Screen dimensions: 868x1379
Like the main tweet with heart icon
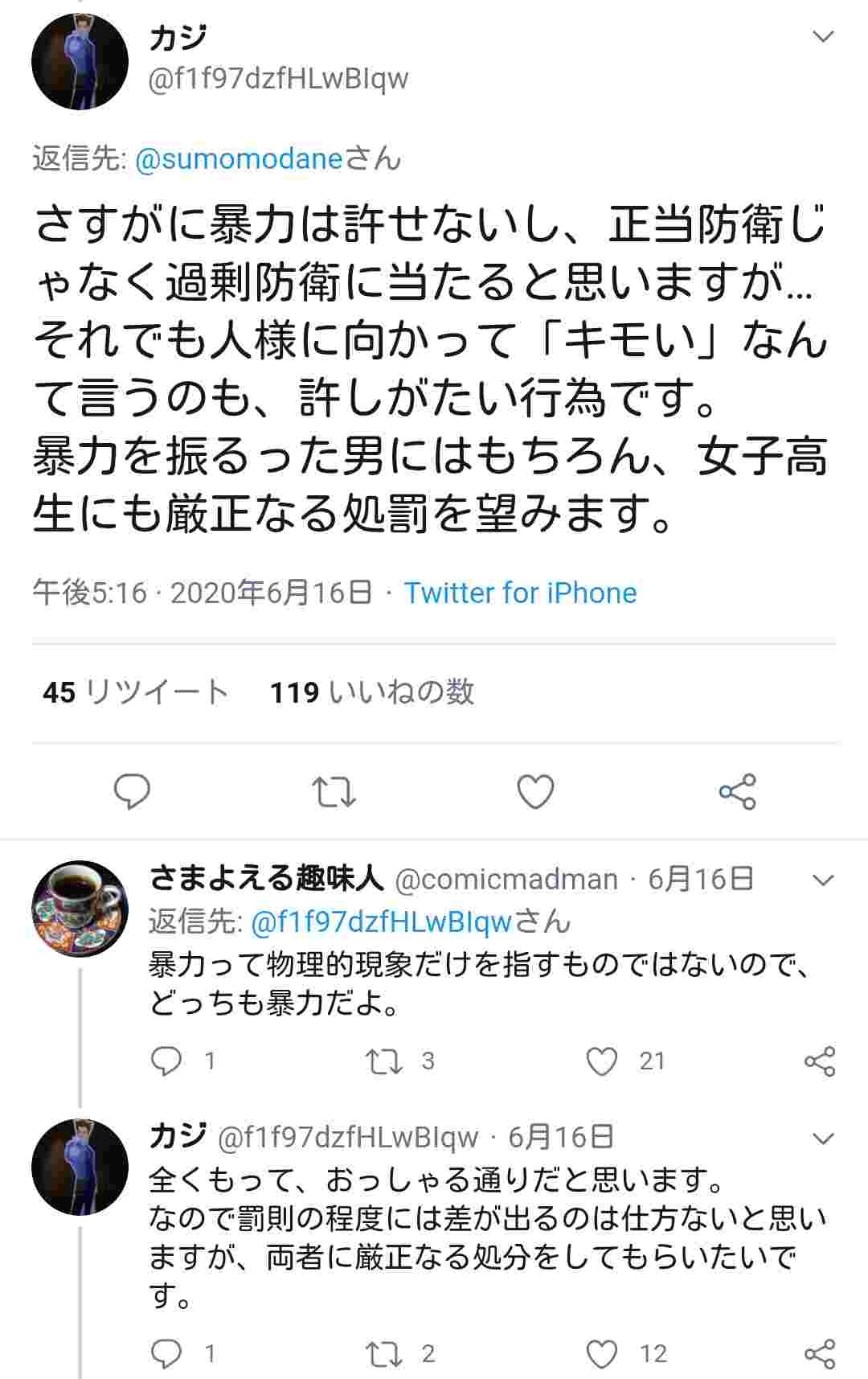click(535, 792)
